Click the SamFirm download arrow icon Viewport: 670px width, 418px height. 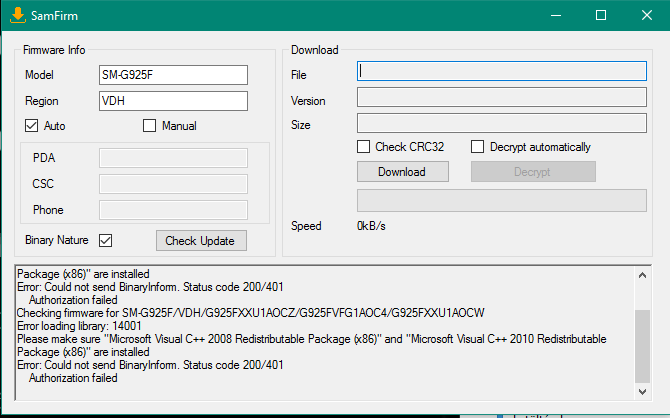point(18,15)
